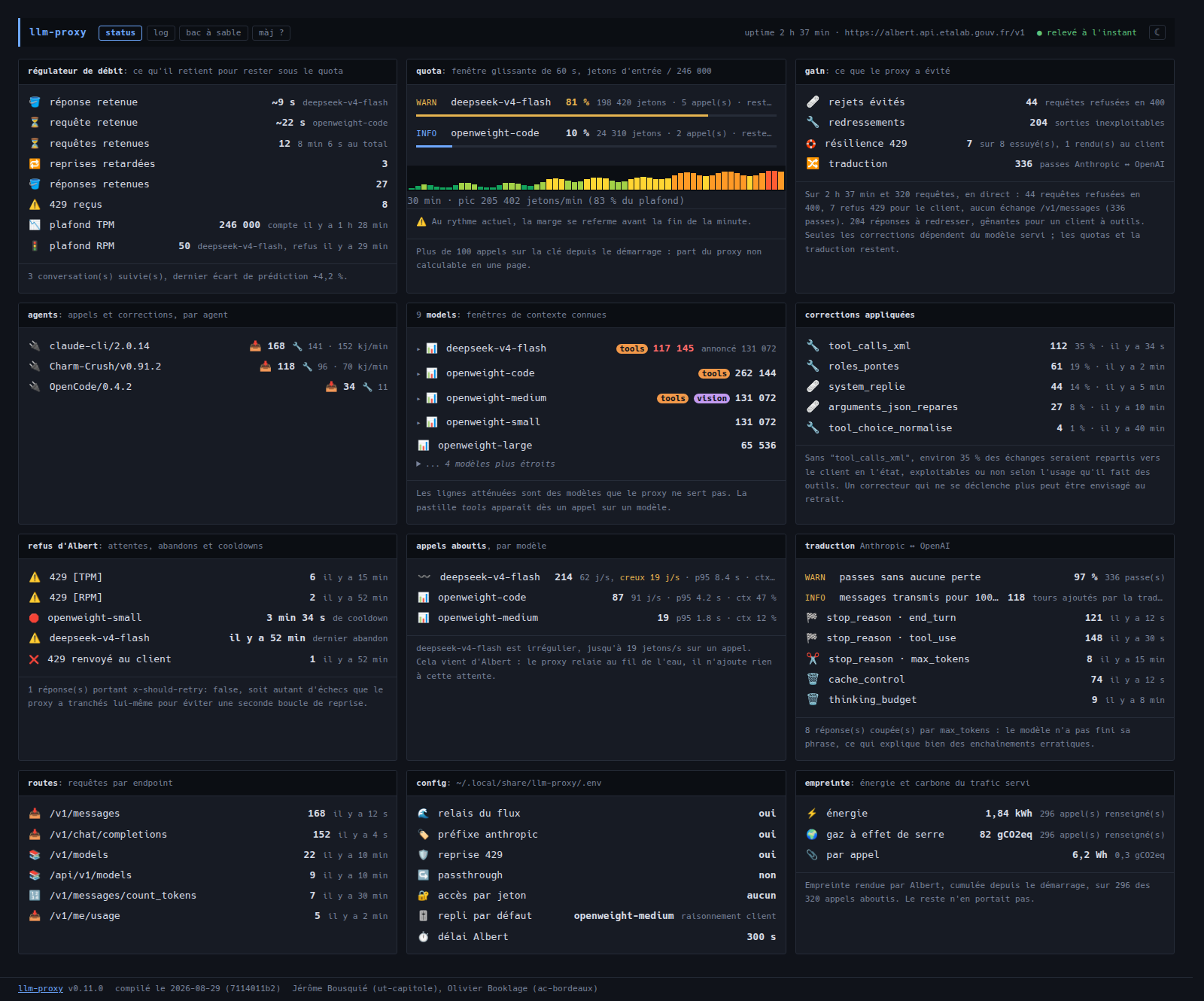Click the shield icon beside reprise 429
Image resolution: width=1204 pixels, height=1001 pixels.
point(424,855)
